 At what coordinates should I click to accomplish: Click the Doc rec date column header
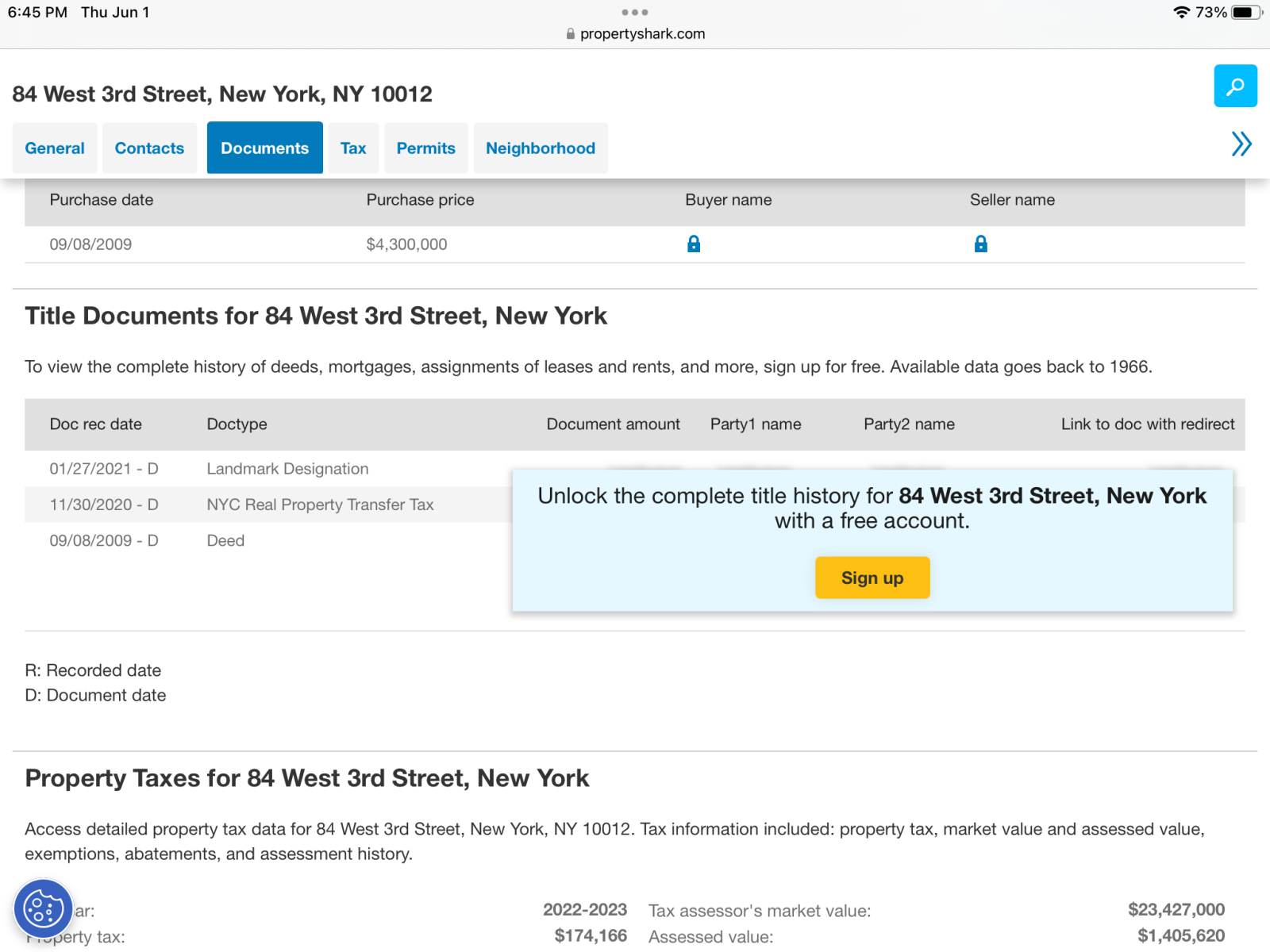(x=95, y=424)
